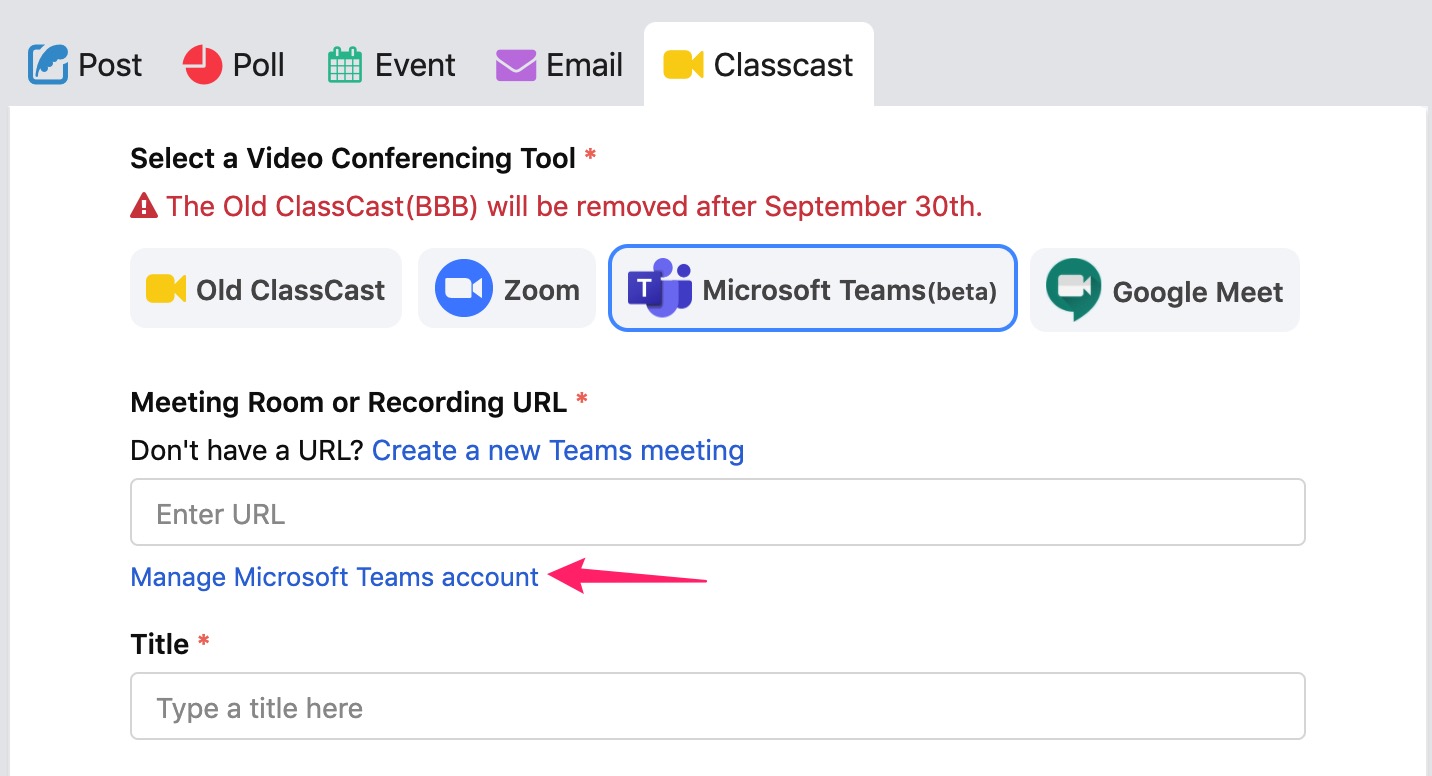Click the yellow Classcast camera icon
This screenshot has width=1432, height=776.
pyautogui.click(x=684, y=65)
